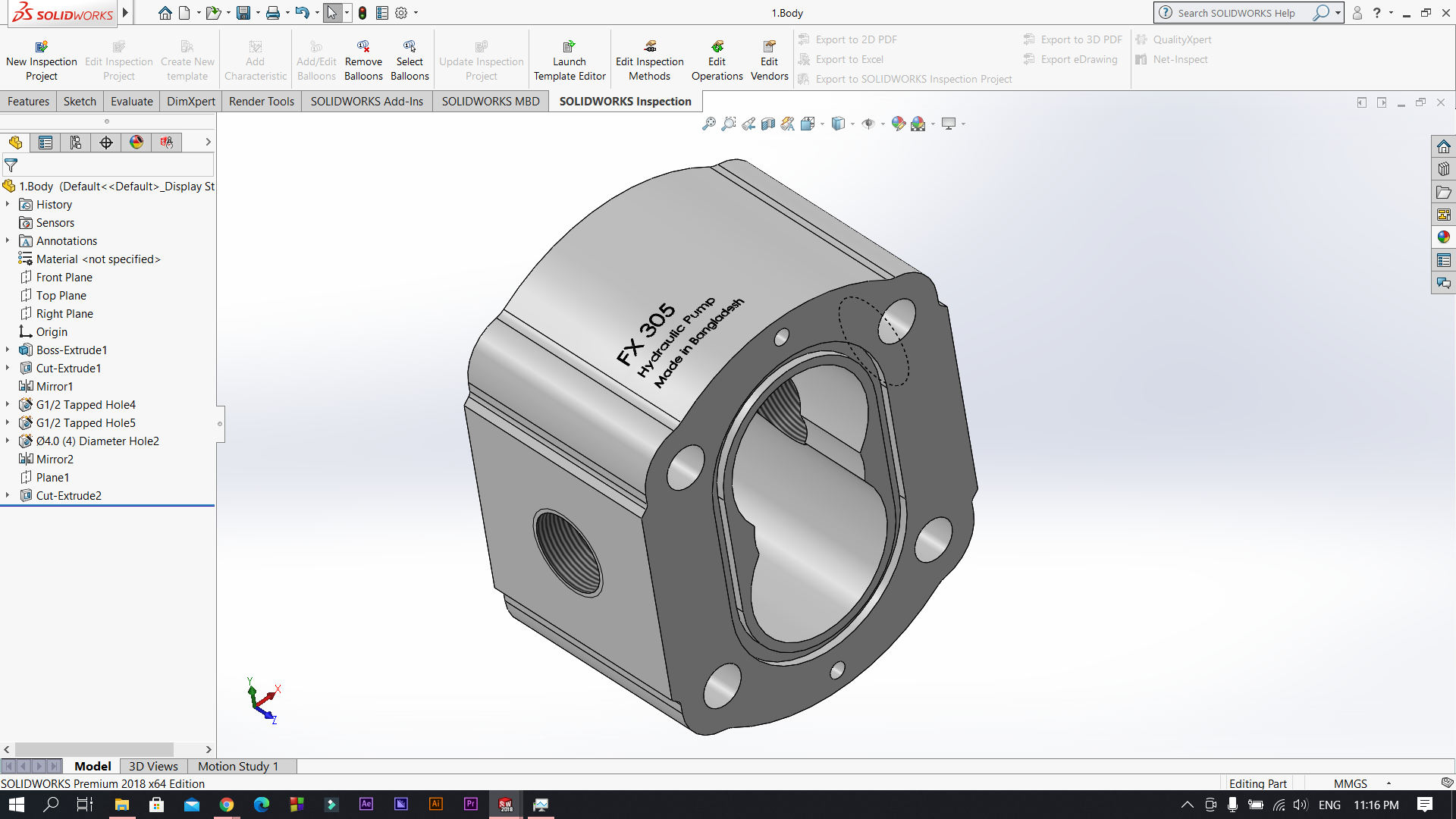Viewport: 1456px width, 819px height.
Task: Open the Display Style dropdown arrow
Action: [x=852, y=124]
